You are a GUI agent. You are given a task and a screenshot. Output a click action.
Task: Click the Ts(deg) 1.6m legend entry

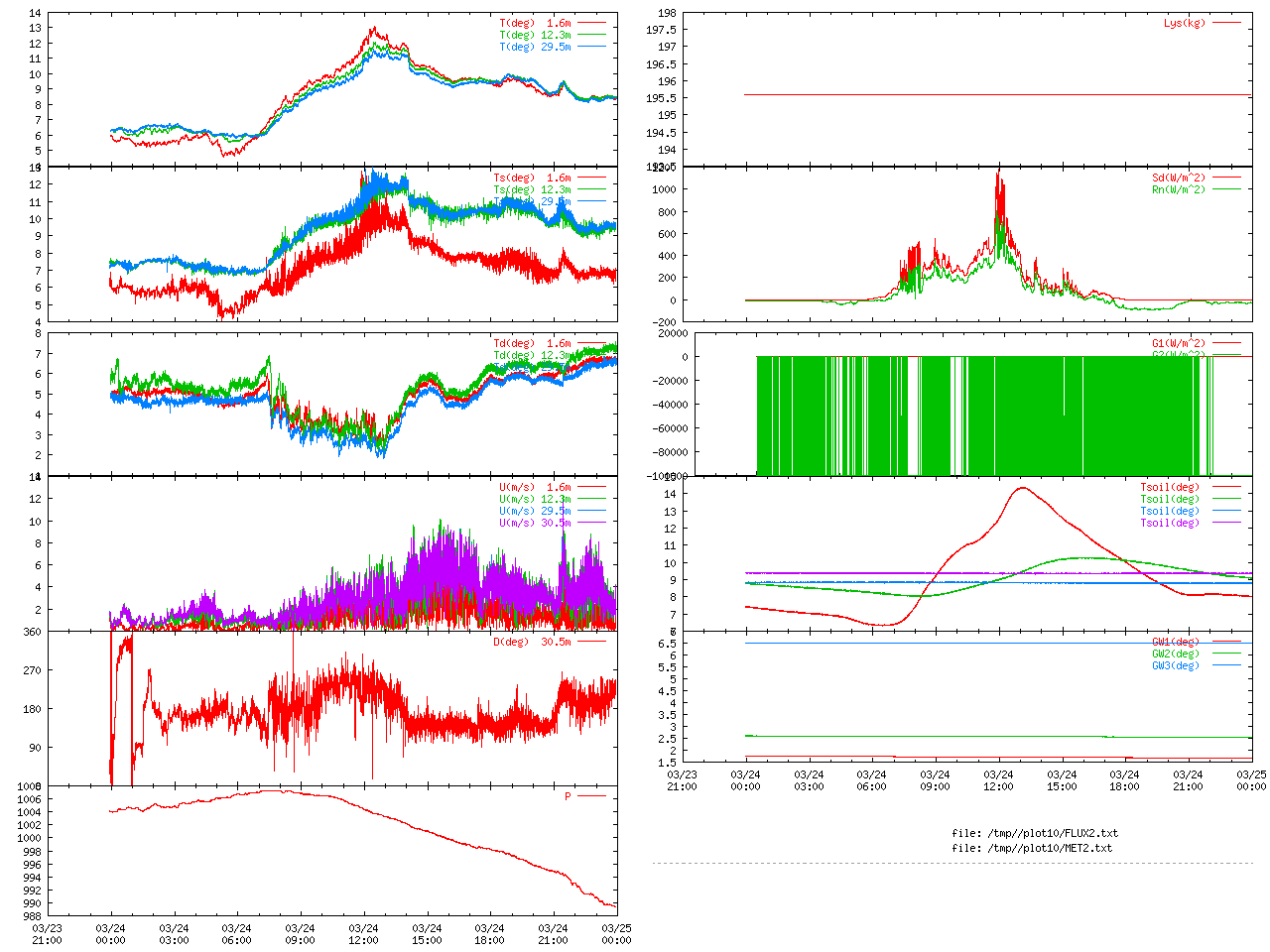point(533,178)
